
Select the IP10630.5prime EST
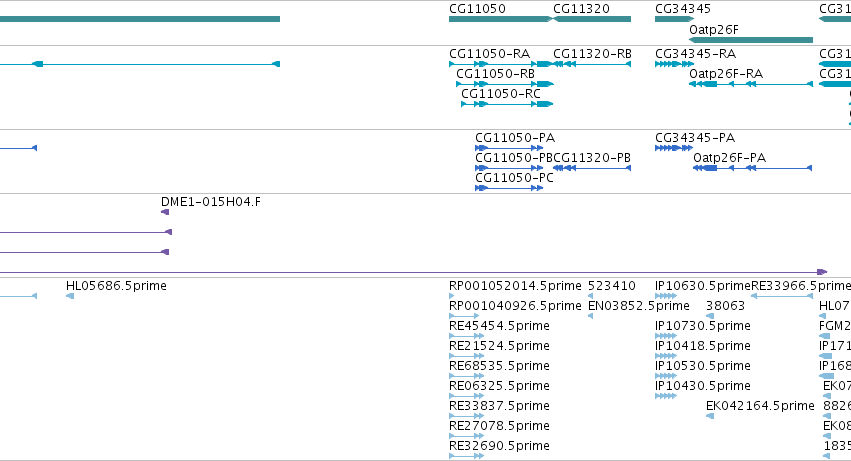pyautogui.click(x=666, y=296)
